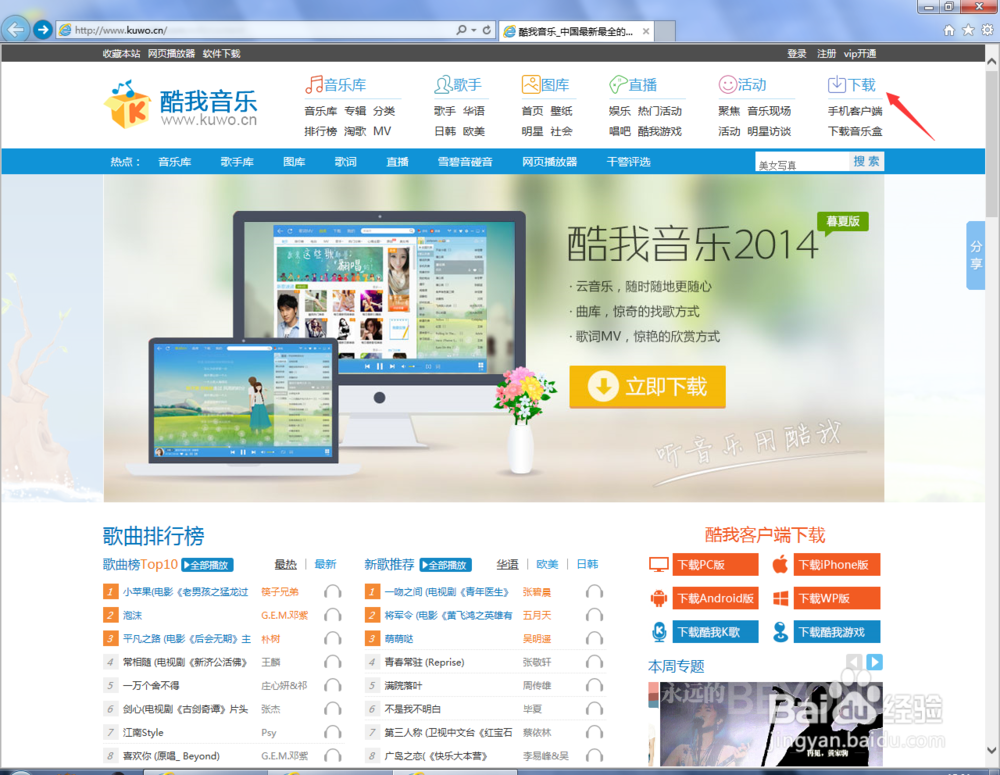Click the game icon beside 下载酷我游戏
The height and width of the screenshot is (775, 1000).
tap(780, 631)
